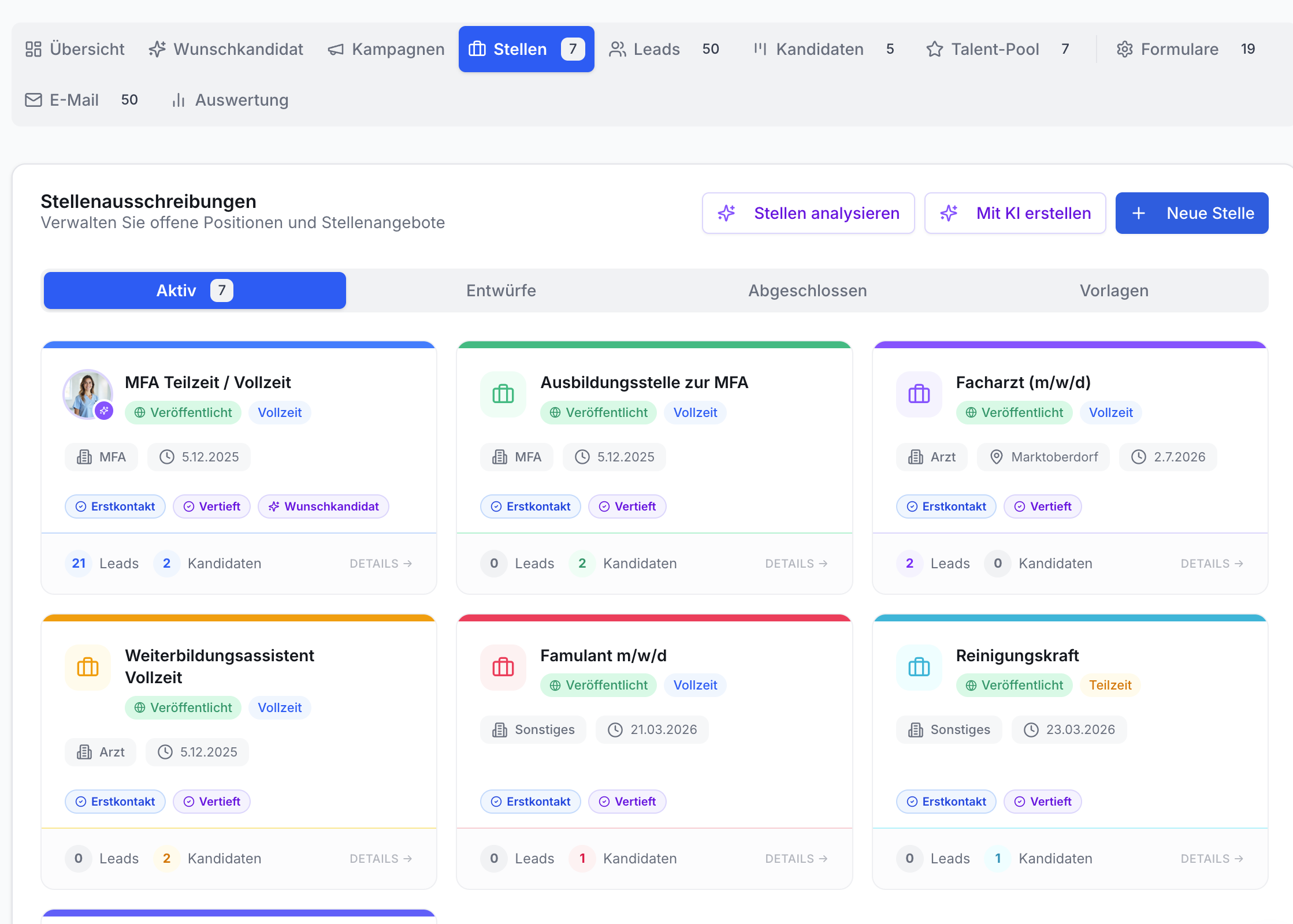1293x924 pixels.
Task: Click the red briefcase icon of Famulant
Action: point(503,668)
